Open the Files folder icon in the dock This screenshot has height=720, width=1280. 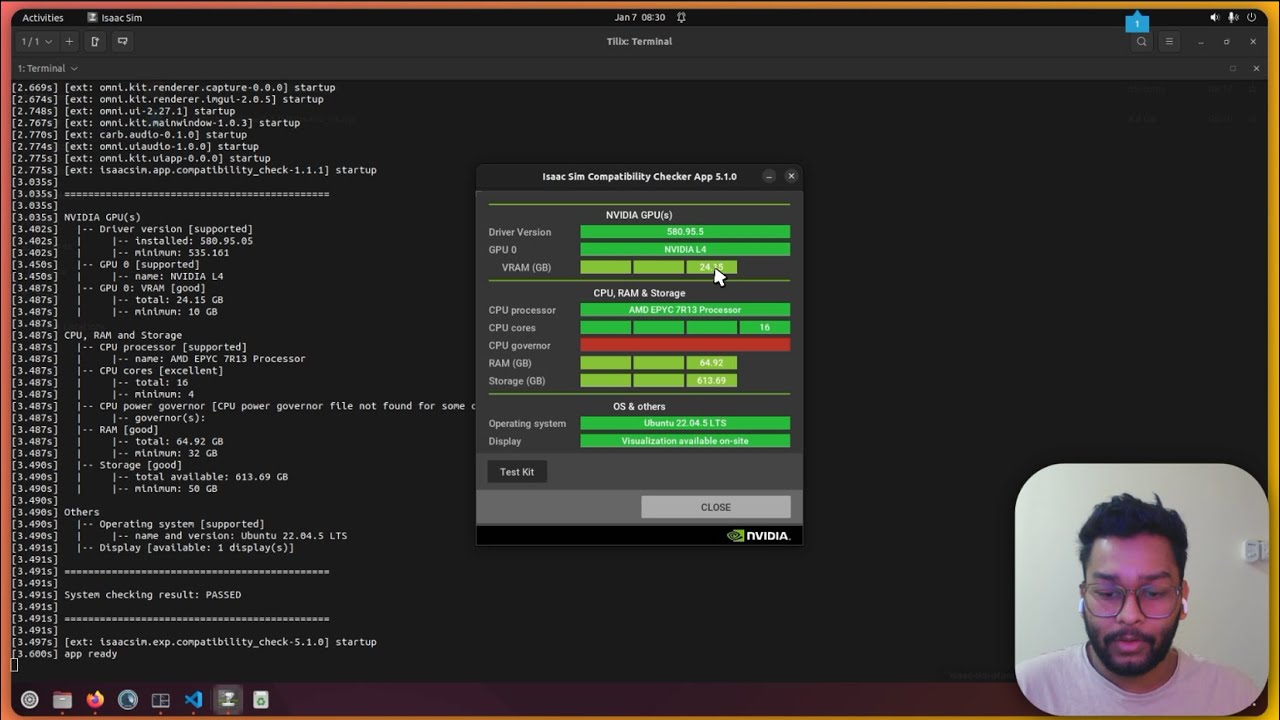pos(62,700)
